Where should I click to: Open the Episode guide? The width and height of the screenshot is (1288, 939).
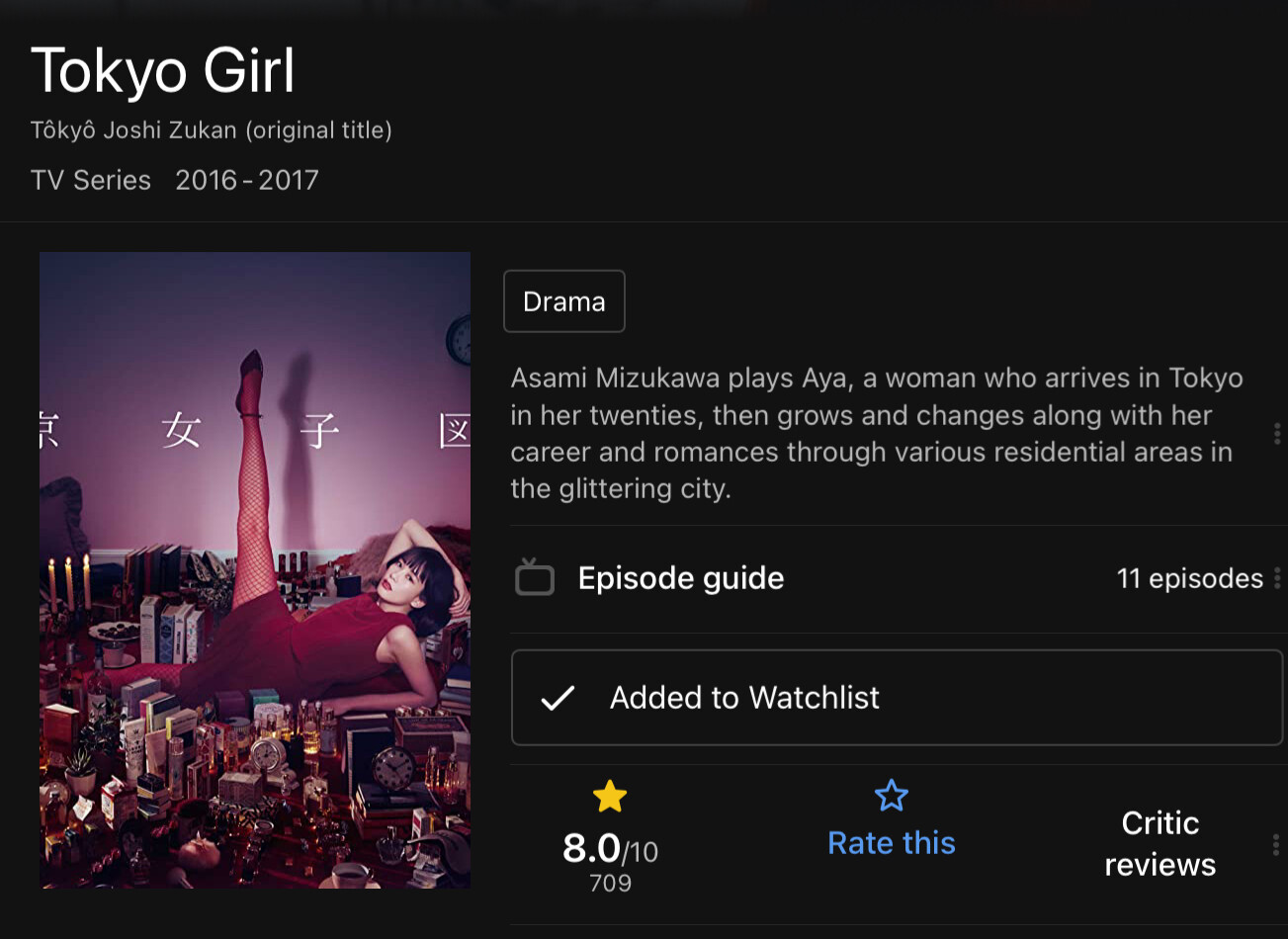pos(681,578)
